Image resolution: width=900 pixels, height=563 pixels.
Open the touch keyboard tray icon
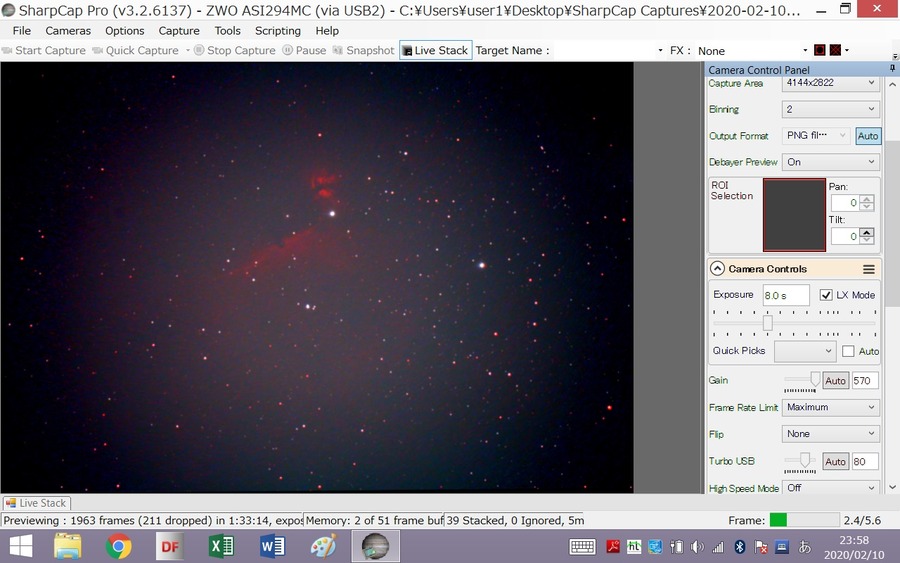[x=582, y=547]
